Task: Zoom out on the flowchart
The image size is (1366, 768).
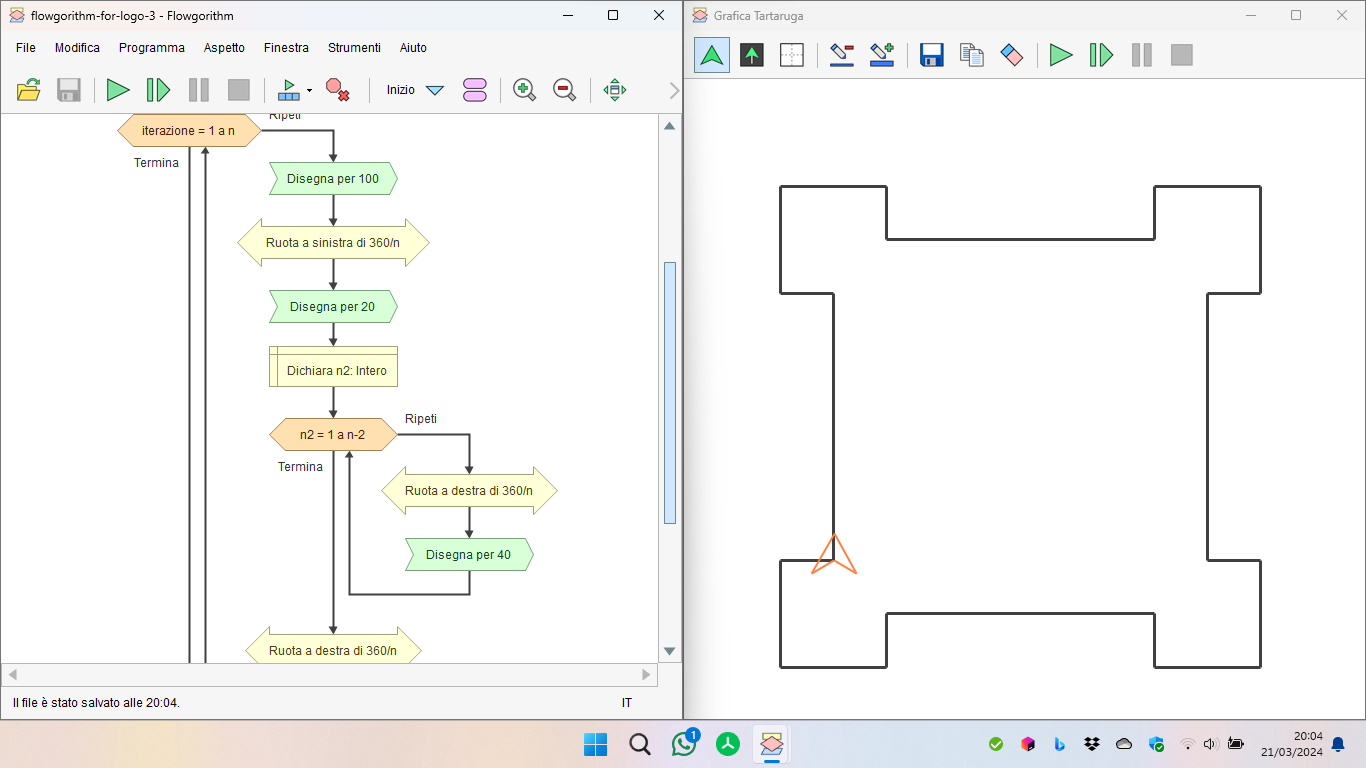Action: click(x=564, y=90)
